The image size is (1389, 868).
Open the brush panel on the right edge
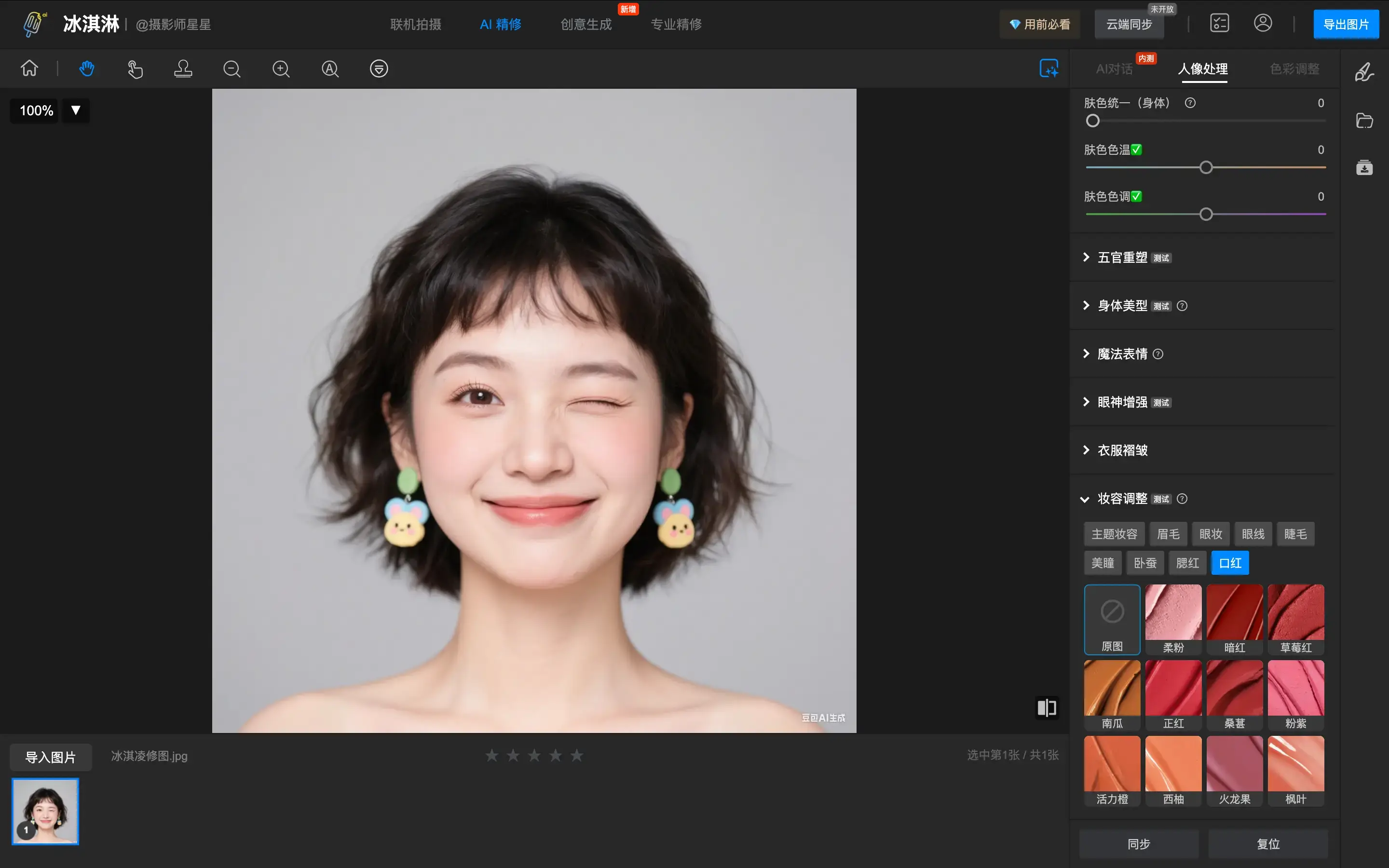click(x=1364, y=71)
